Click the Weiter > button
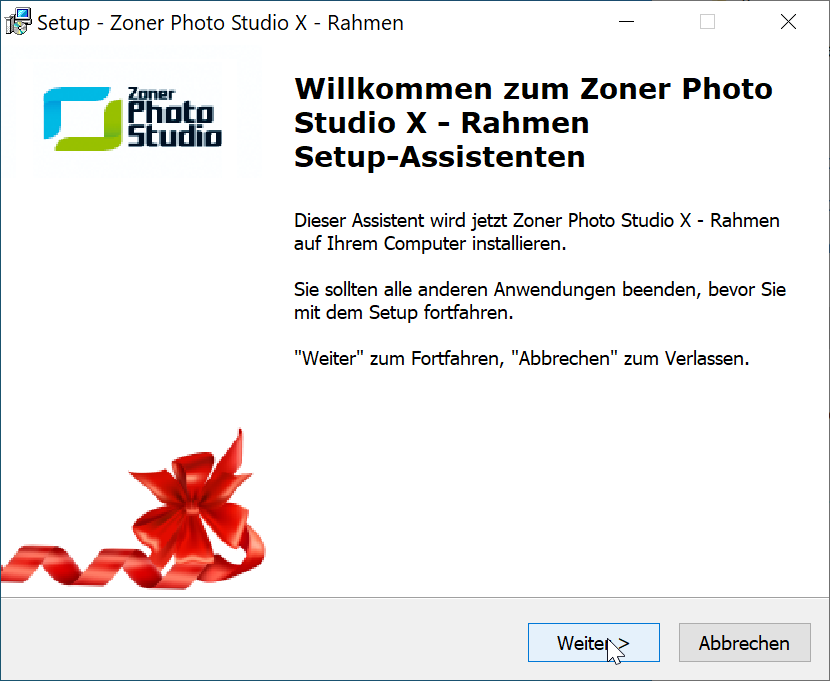 coord(593,642)
